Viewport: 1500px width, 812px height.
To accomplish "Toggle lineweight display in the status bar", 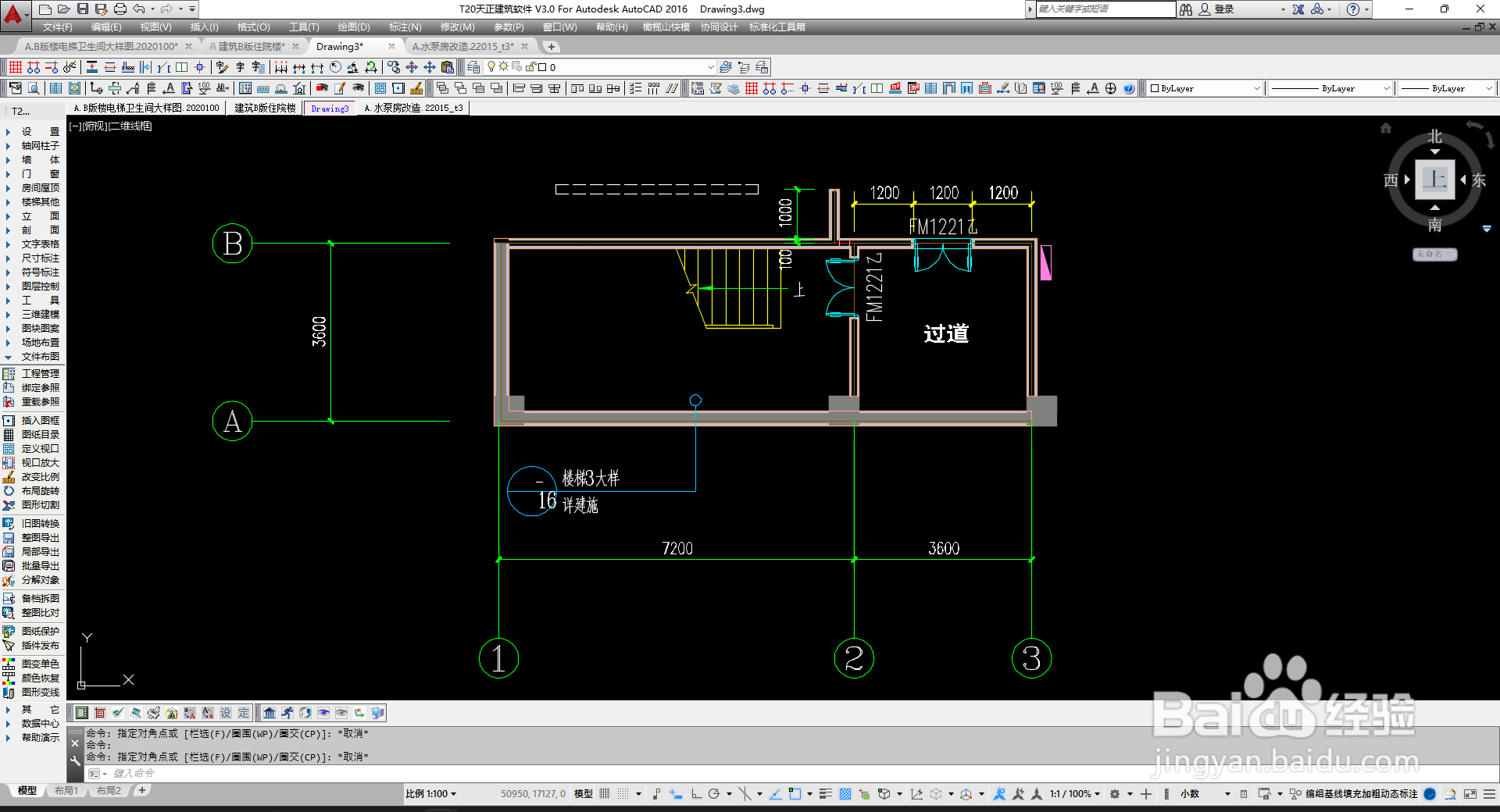I will coord(826,794).
